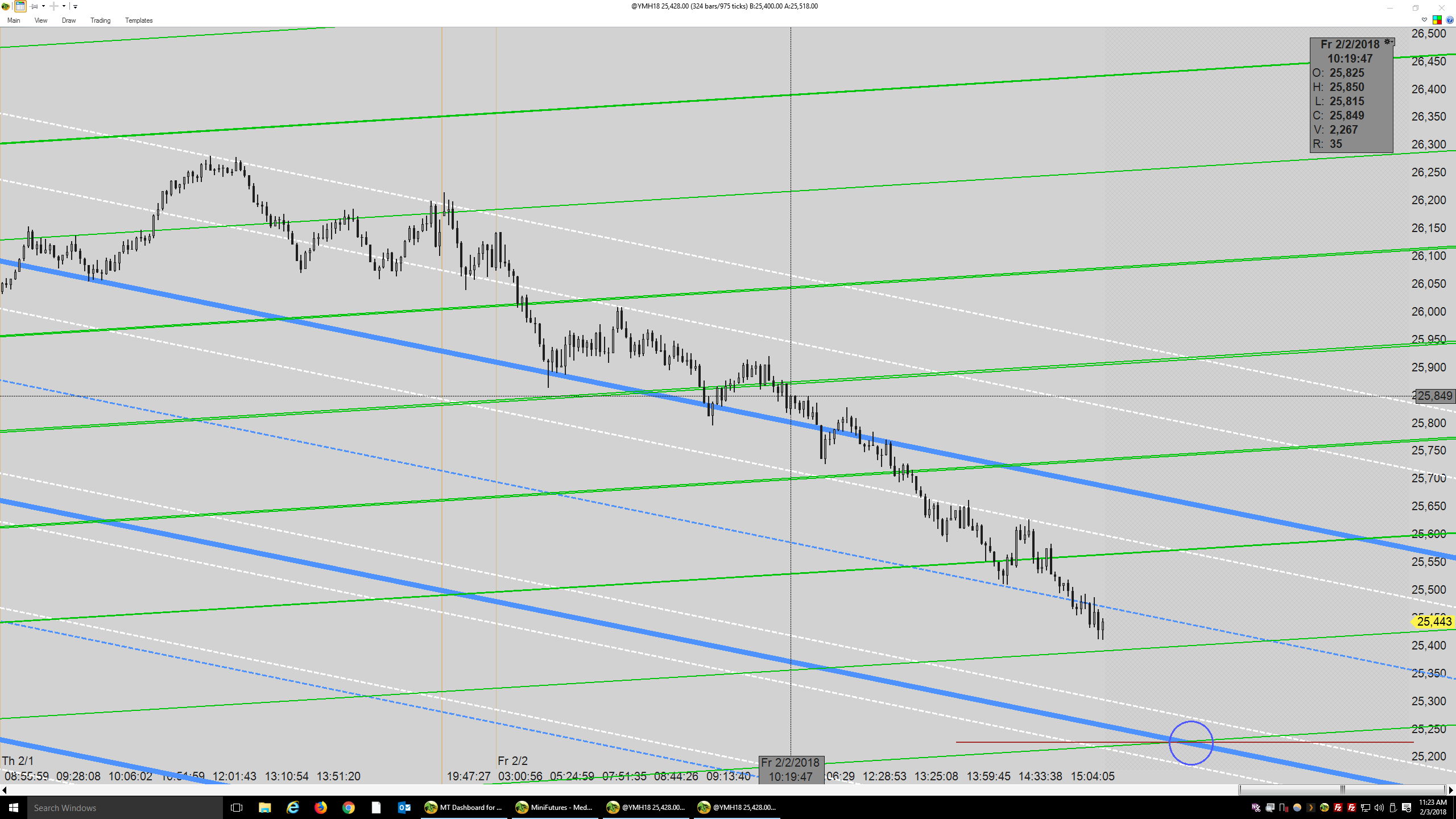Open the Main ribbon tab
1456x819 pixels.
pyautogui.click(x=14, y=20)
